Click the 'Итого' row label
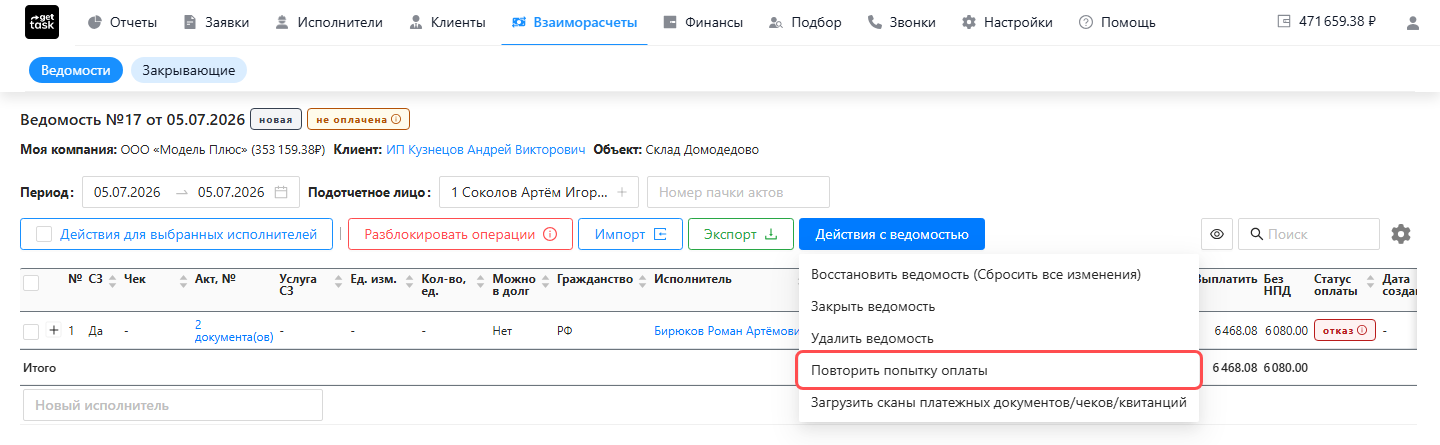 39,368
